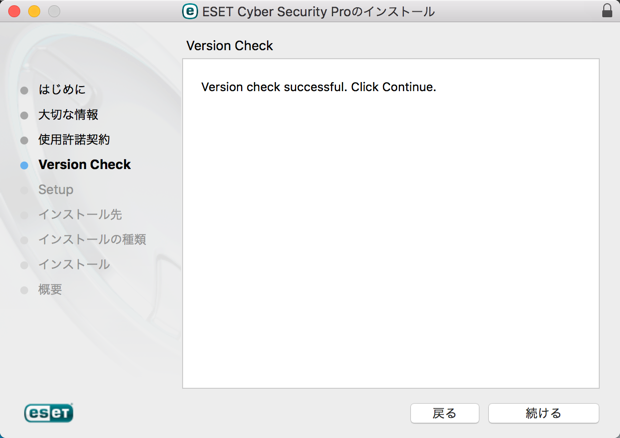
Task: Select the インストールの種類 step
Action: click(92, 239)
